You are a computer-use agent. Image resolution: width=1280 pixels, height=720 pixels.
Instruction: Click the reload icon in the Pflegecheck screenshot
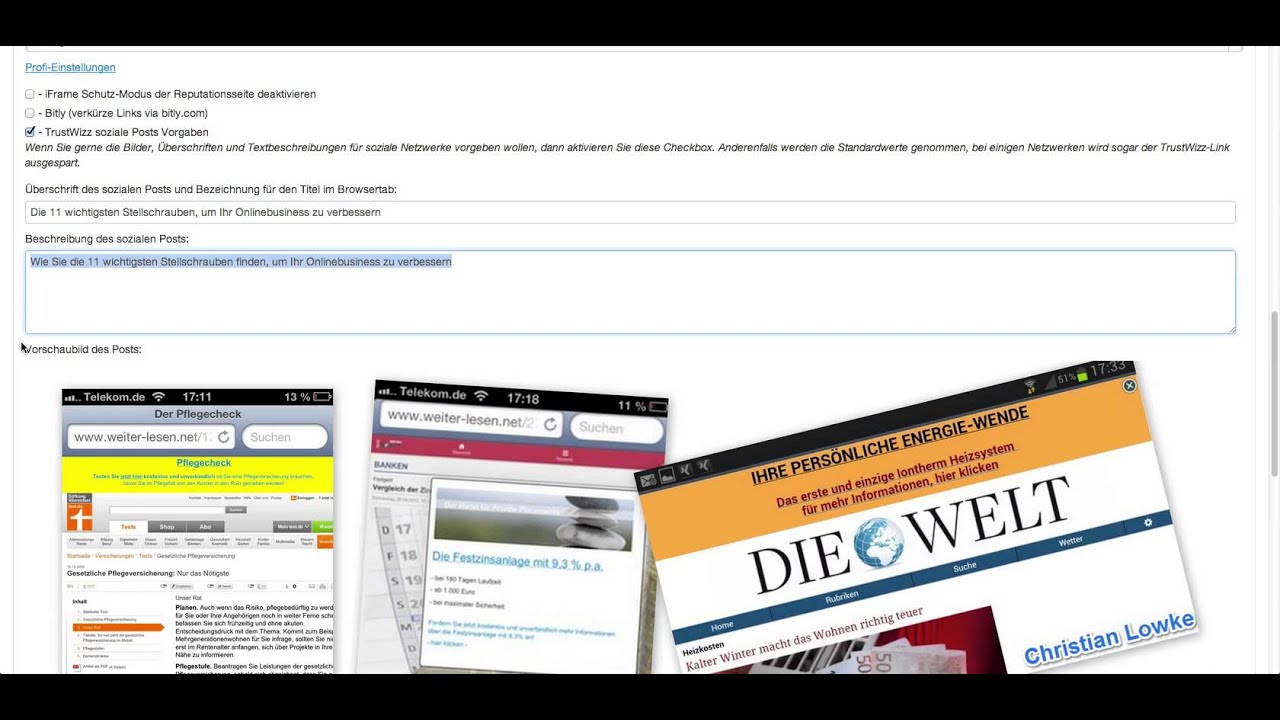(224, 437)
